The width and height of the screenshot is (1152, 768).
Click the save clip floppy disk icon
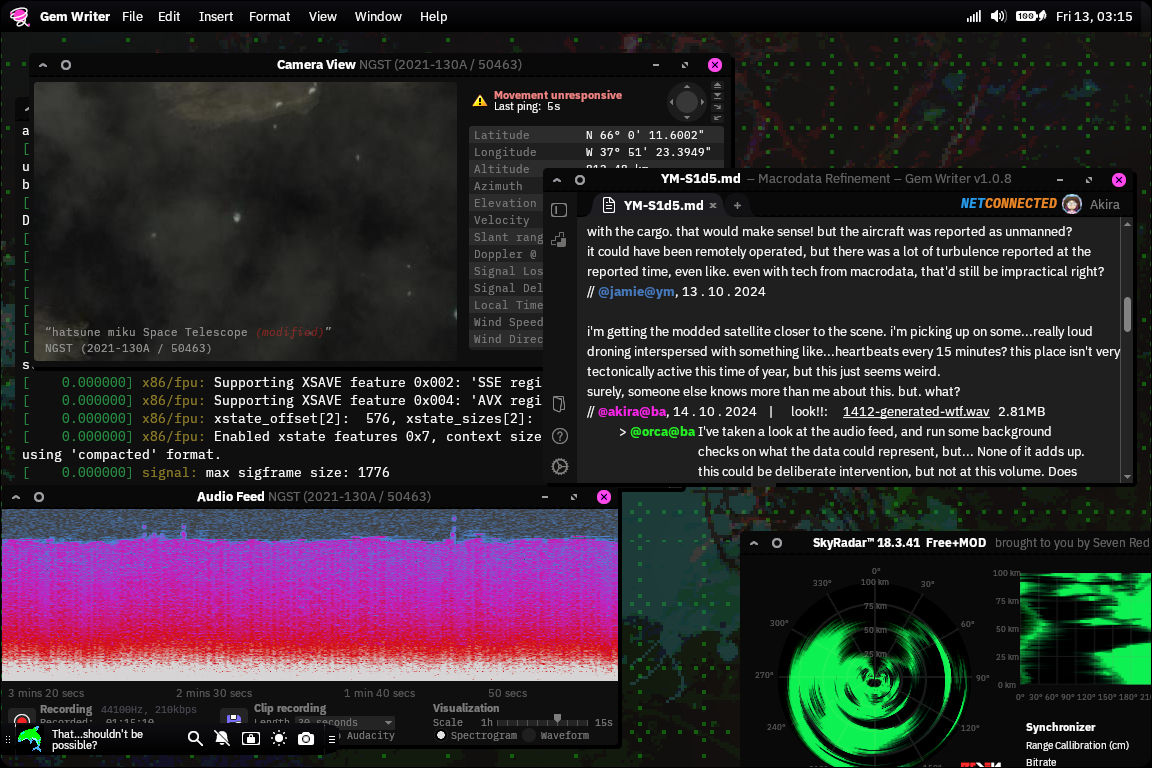[x=235, y=720]
